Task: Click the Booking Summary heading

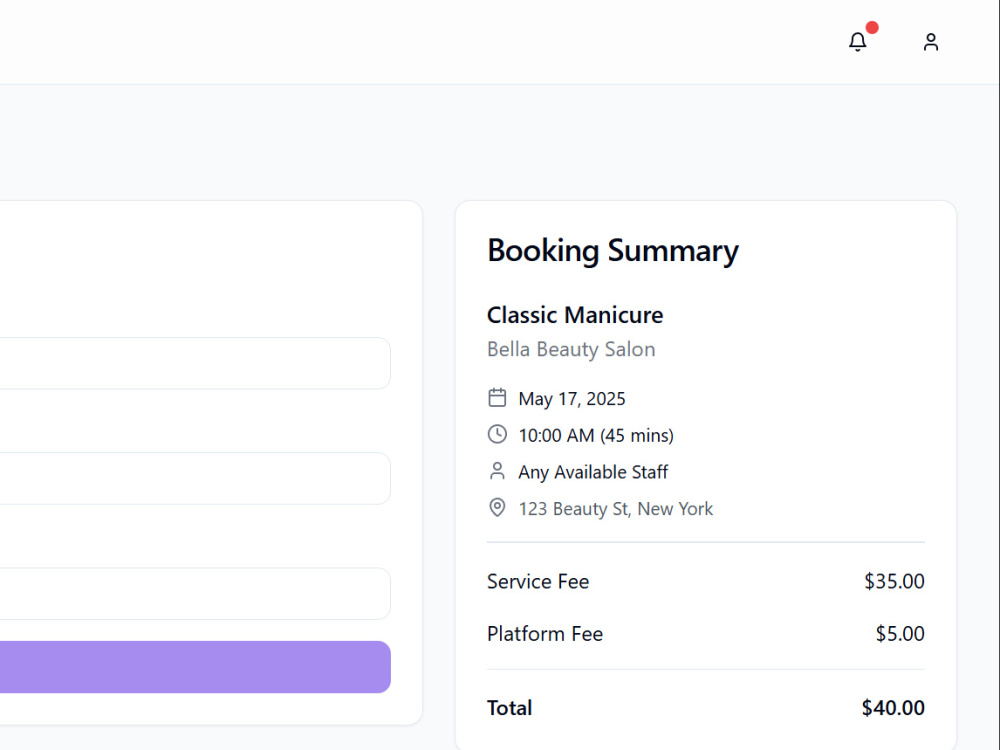Action: 612,251
